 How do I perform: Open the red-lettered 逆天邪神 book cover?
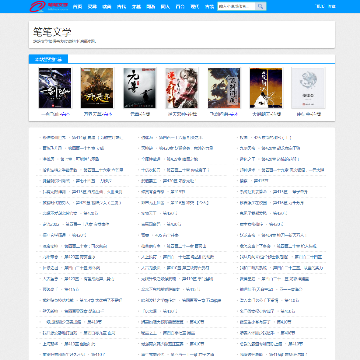click(x=182, y=88)
